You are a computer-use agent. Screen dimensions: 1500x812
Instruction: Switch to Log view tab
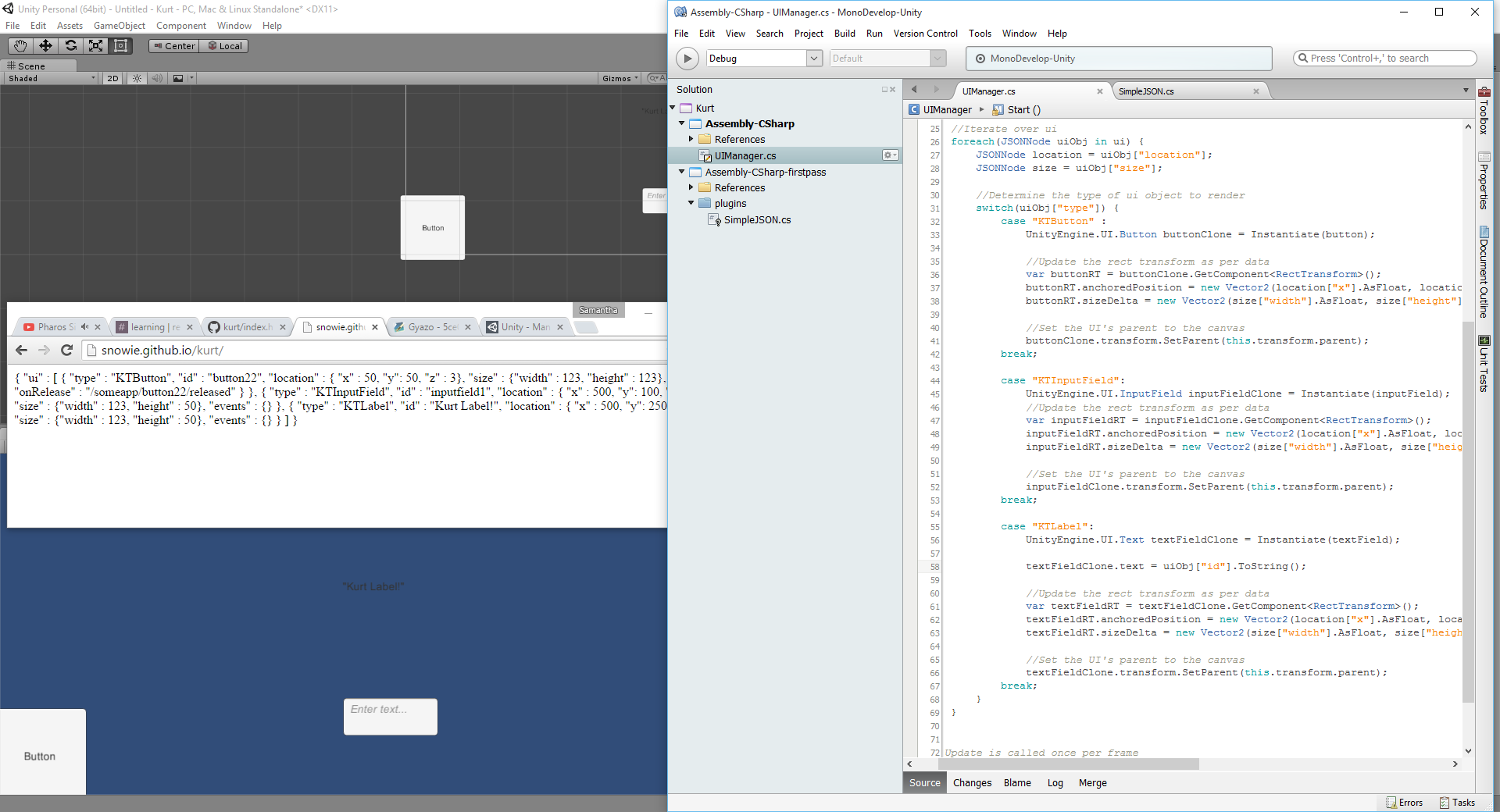tap(1055, 783)
